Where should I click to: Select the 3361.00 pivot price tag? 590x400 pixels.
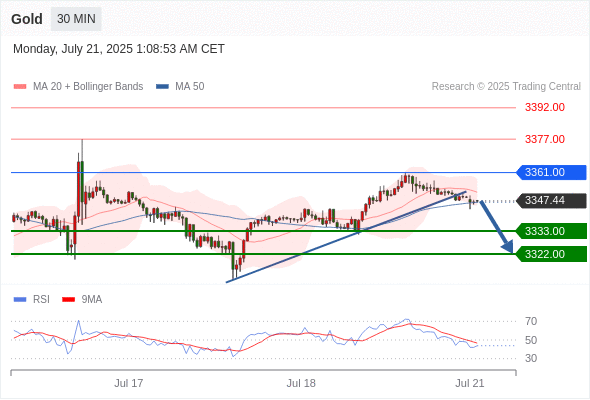coord(551,172)
